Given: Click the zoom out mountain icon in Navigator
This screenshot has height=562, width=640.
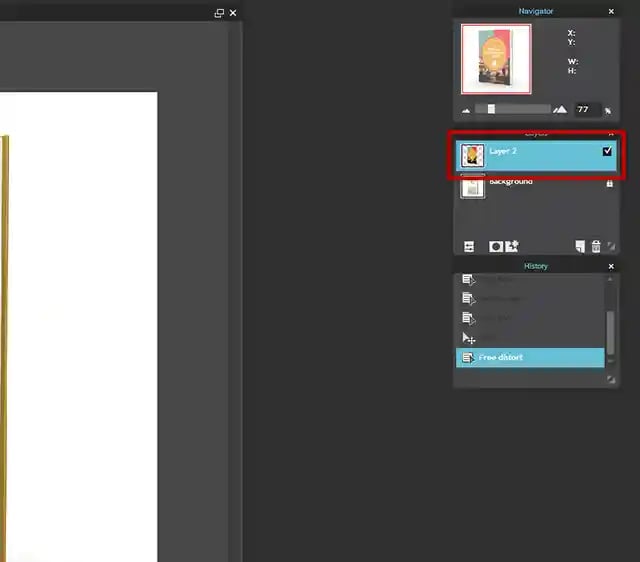Looking at the screenshot, I should 466,110.
